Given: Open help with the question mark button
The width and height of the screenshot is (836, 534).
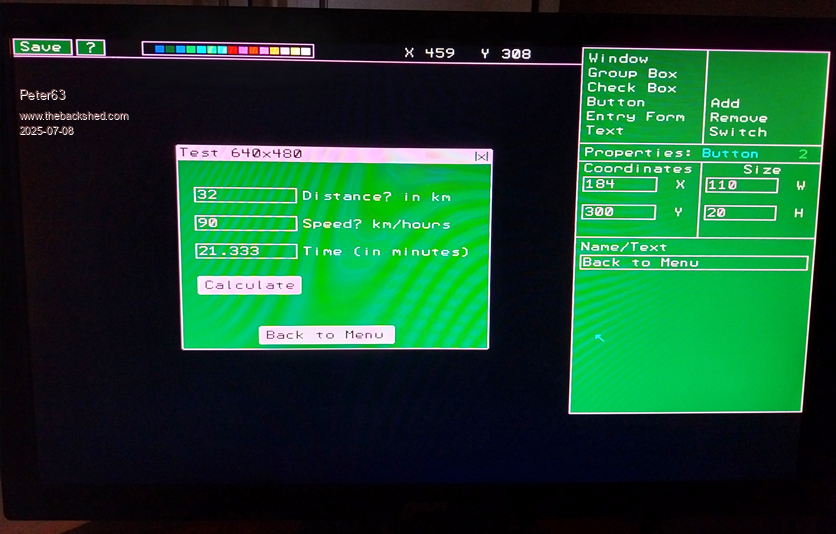Looking at the screenshot, I should [x=90, y=47].
